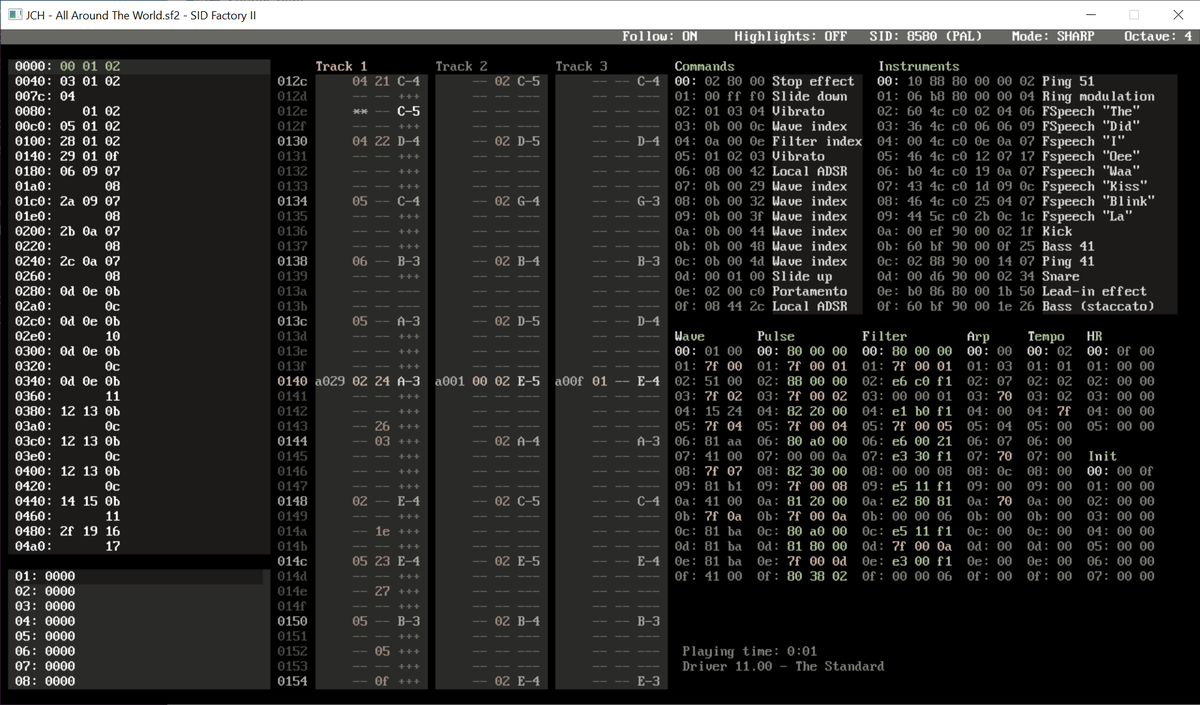
Task: Maximize the SID Factory II window
Action: pos(1133,14)
